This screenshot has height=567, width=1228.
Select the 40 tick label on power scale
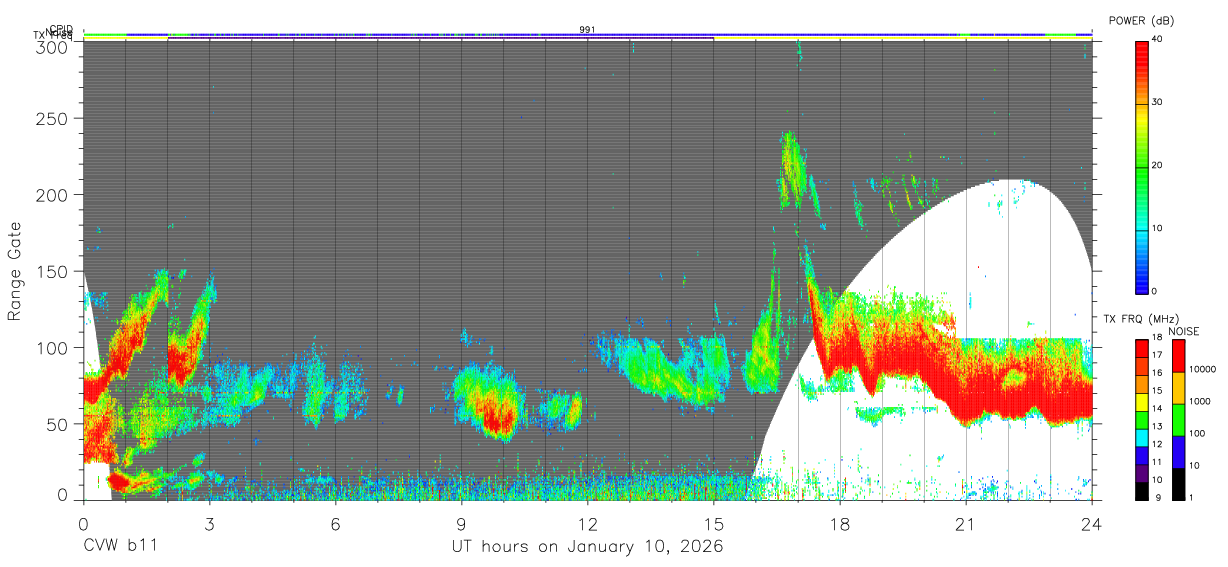(x=1158, y=39)
